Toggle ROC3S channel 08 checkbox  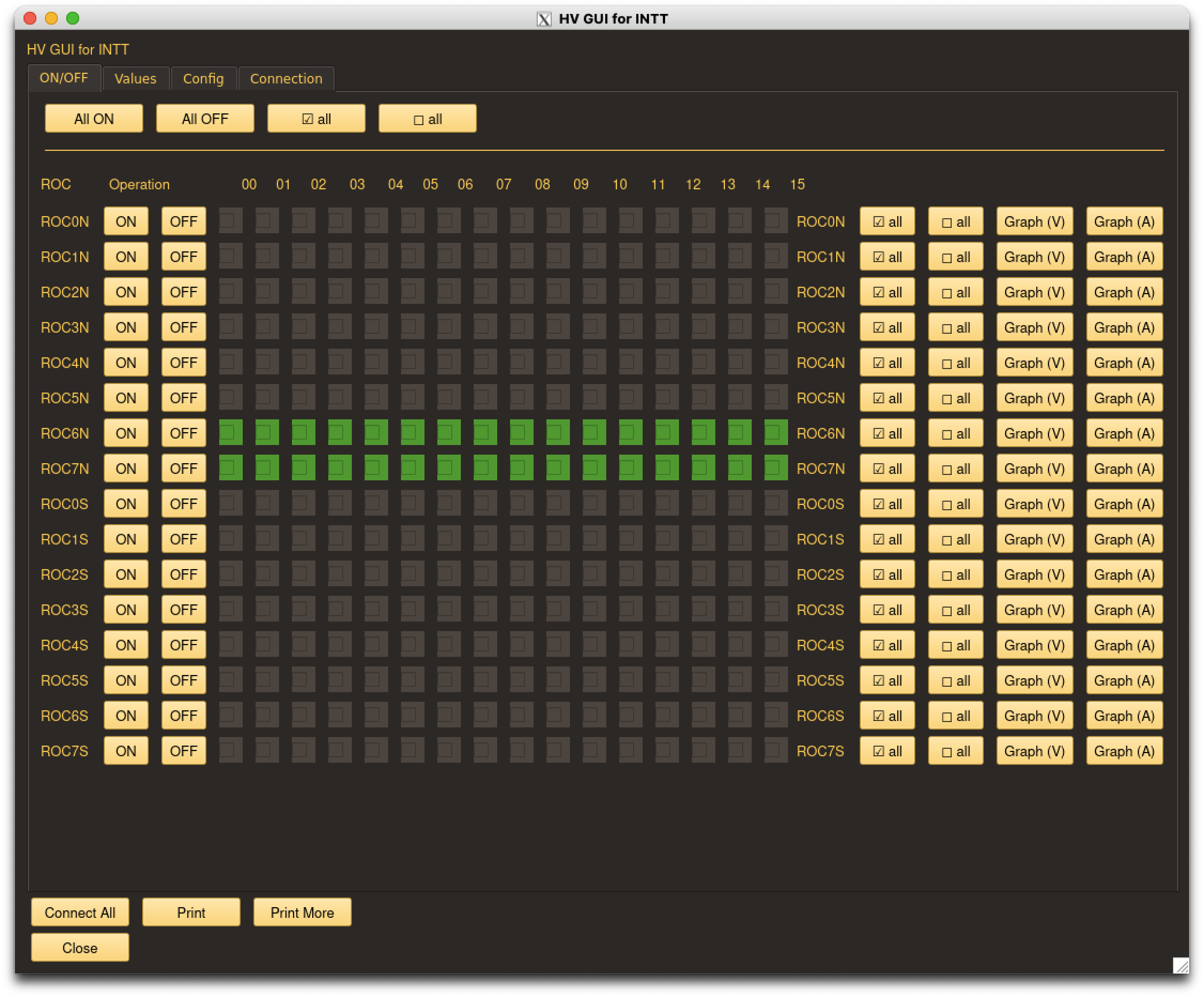tap(521, 610)
